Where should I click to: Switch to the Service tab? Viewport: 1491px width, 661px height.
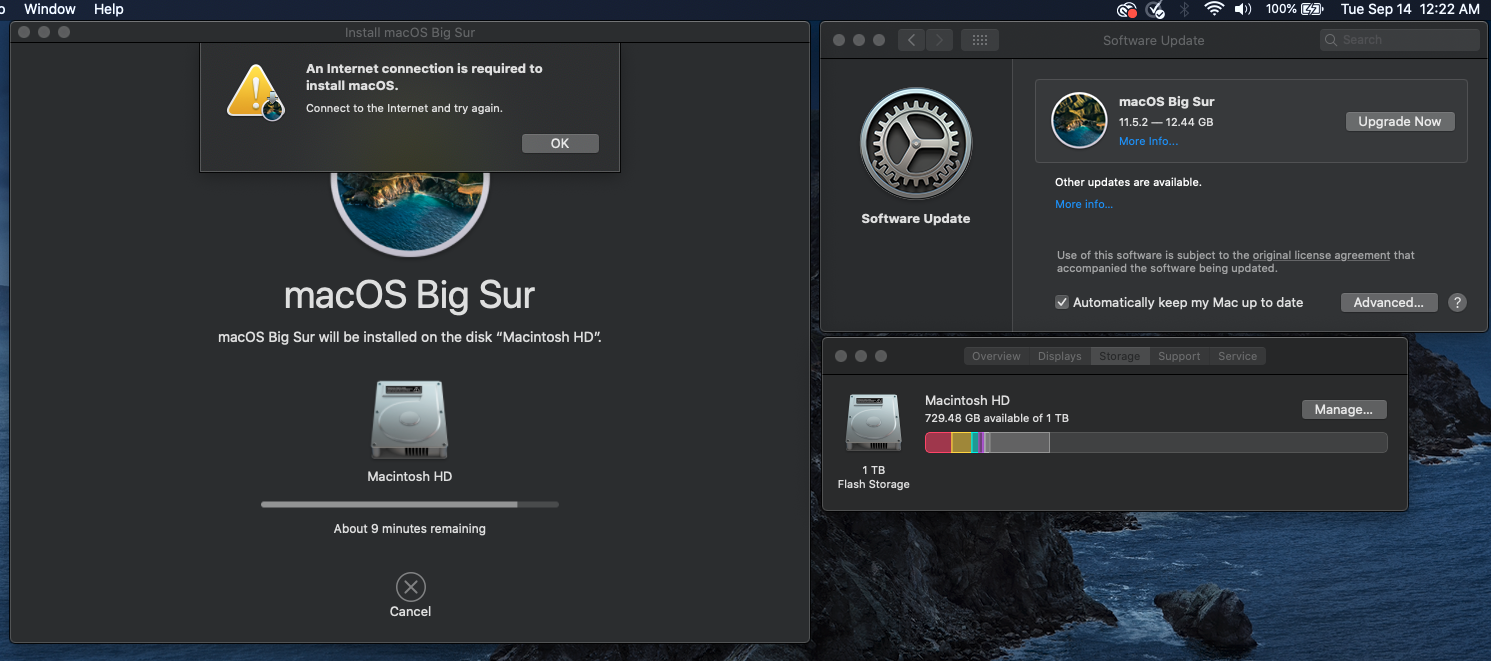point(1237,356)
